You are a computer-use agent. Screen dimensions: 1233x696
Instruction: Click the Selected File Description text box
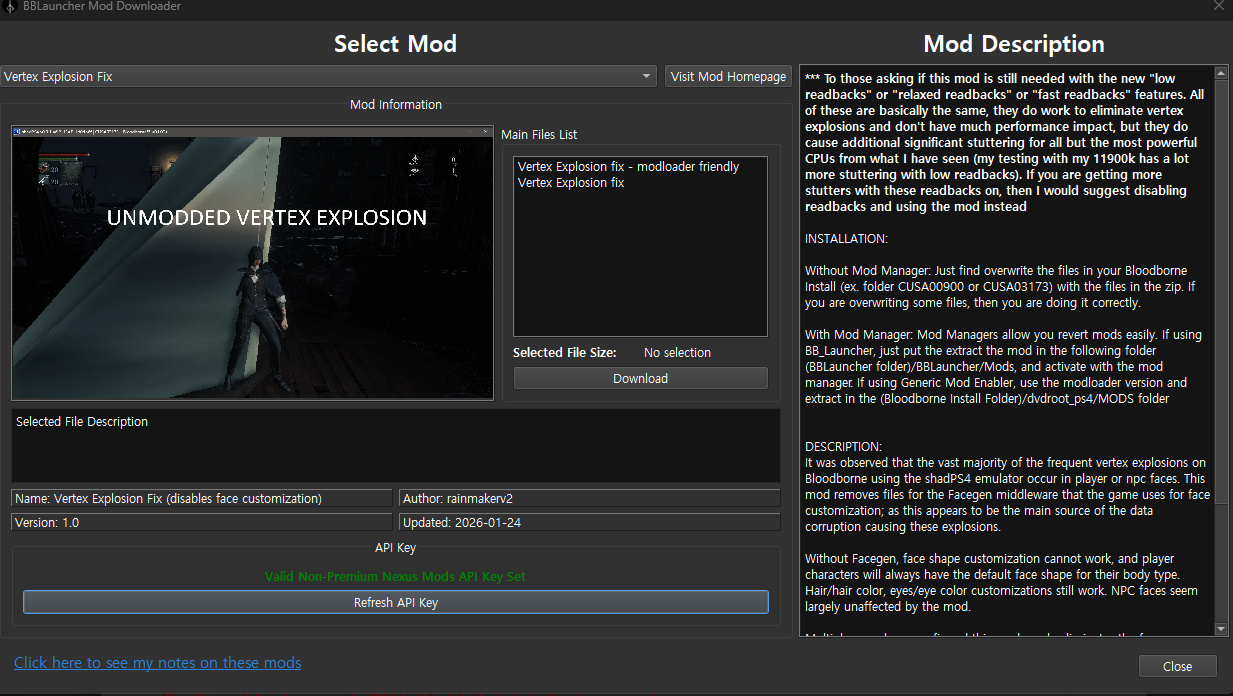tap(396, 445)
